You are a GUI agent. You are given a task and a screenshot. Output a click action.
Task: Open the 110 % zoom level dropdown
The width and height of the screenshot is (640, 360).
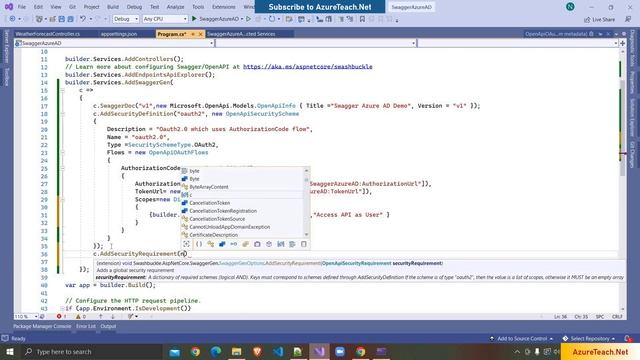(26, 316)
